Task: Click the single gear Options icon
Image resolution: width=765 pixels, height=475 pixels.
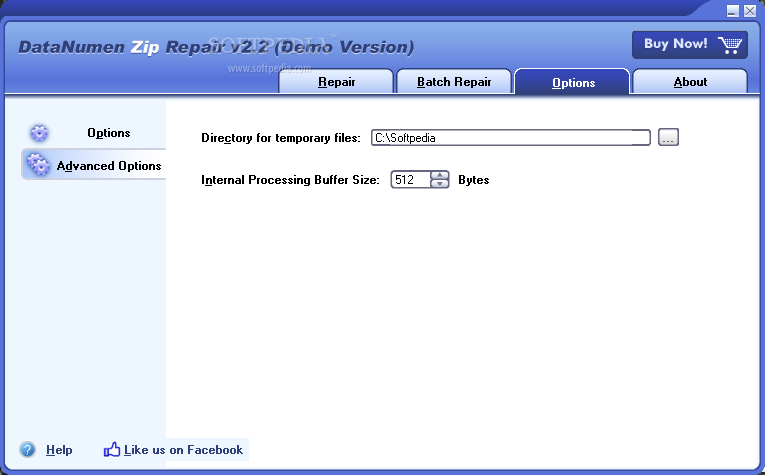Action: click(x=39, y=133)
